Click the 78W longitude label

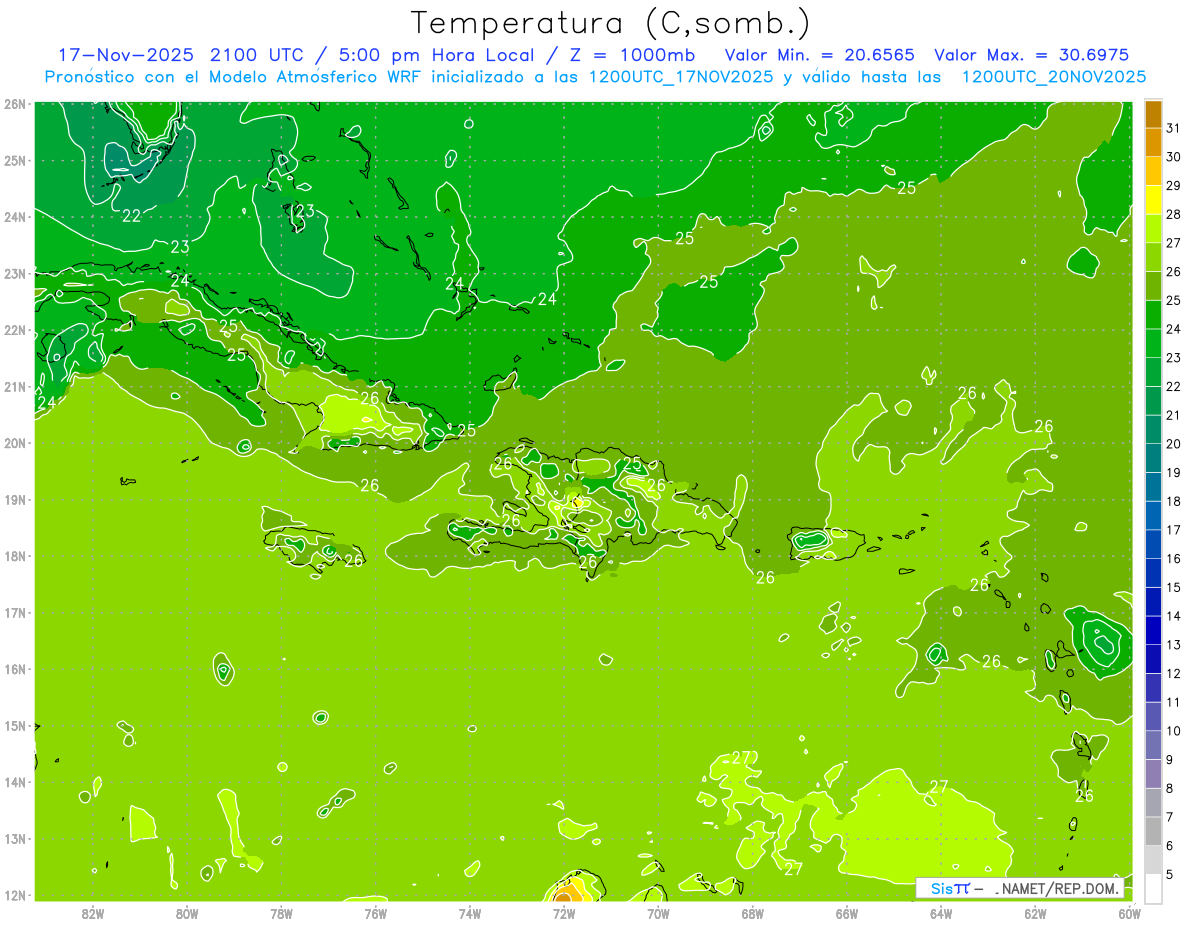[281, 914]
